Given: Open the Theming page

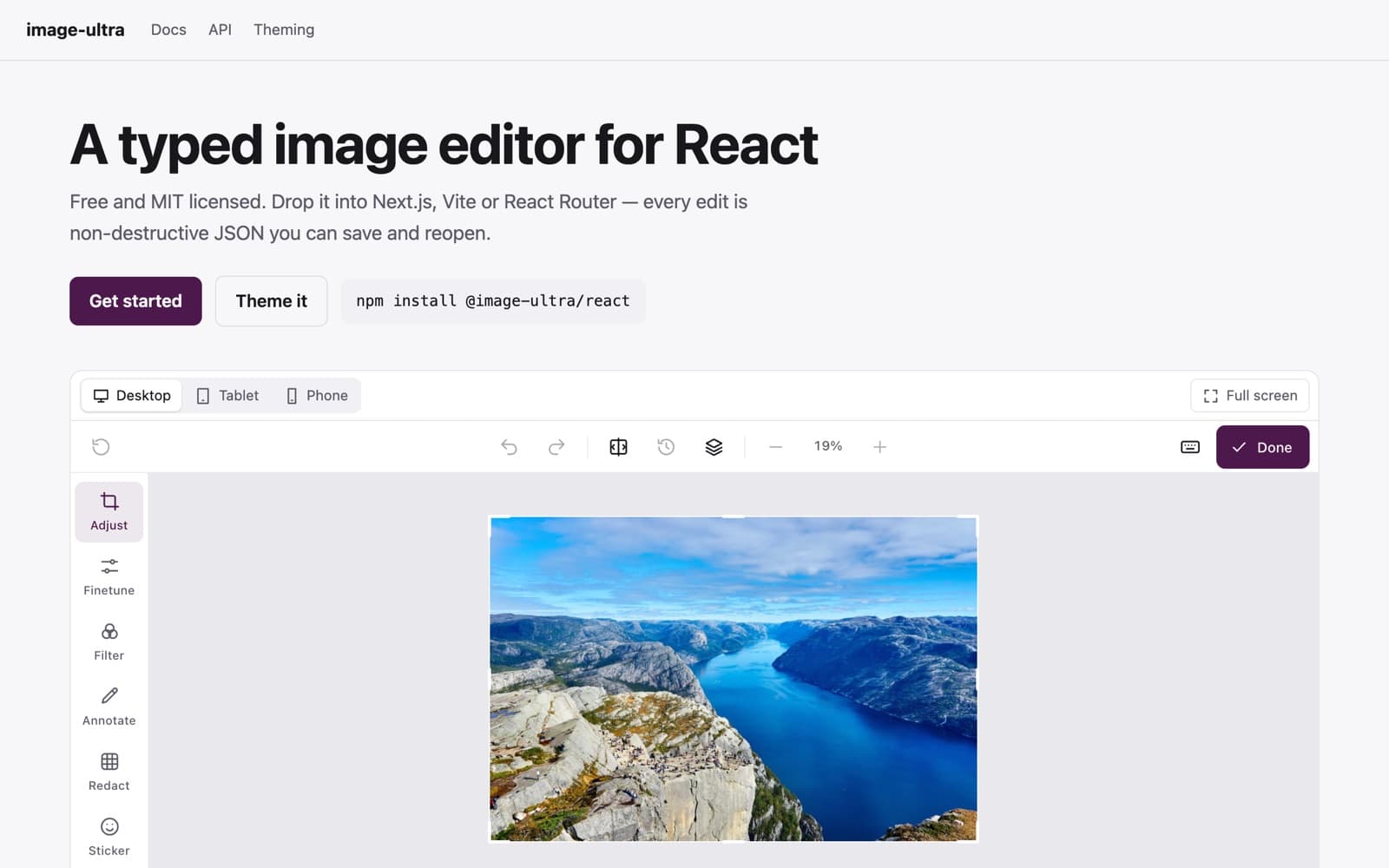Looking at the screenshot, I should 284,30.
